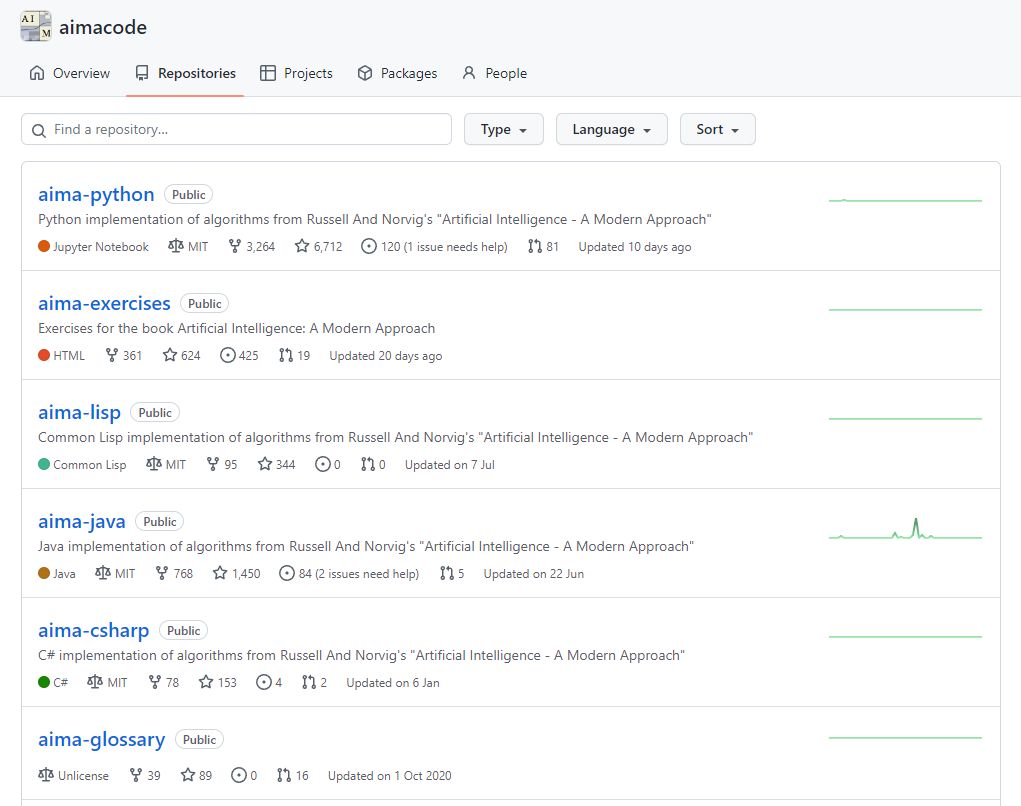Screen dimensions: 1021x806
Task: Click the pull request icon for aima-python
Action: pyautogui.click(x=535, y=246)
